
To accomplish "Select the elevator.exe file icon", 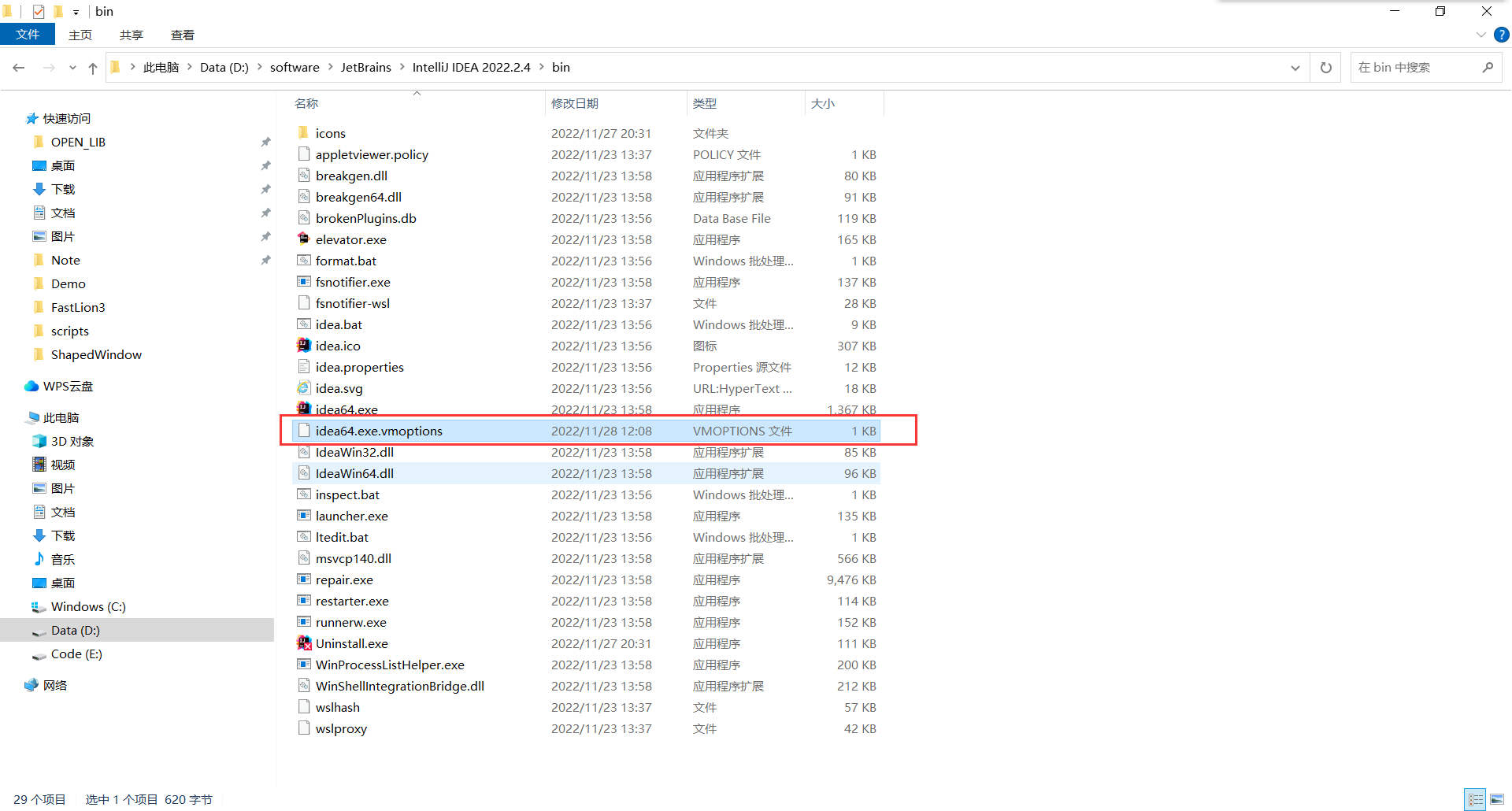I will 304,239.
